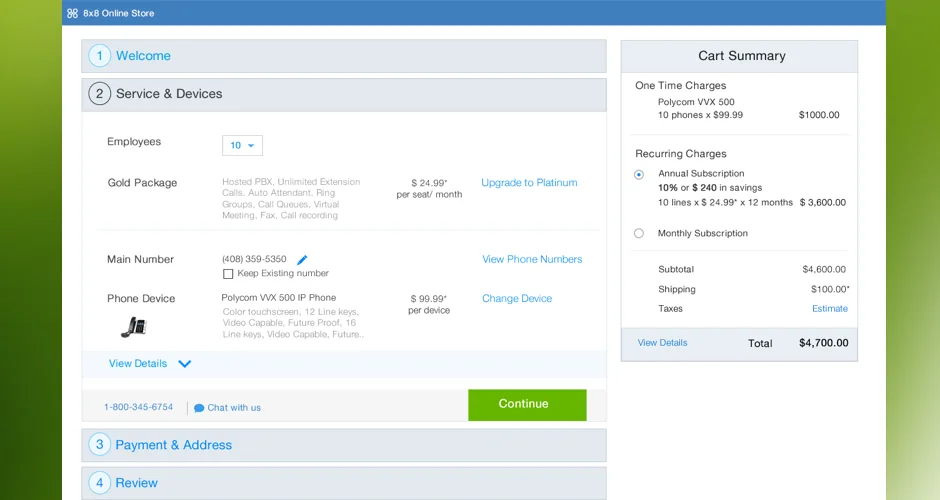The image size is (940, 500).
Task: Click the $4,700.00 total amount
Action: [x=824, y=344]
